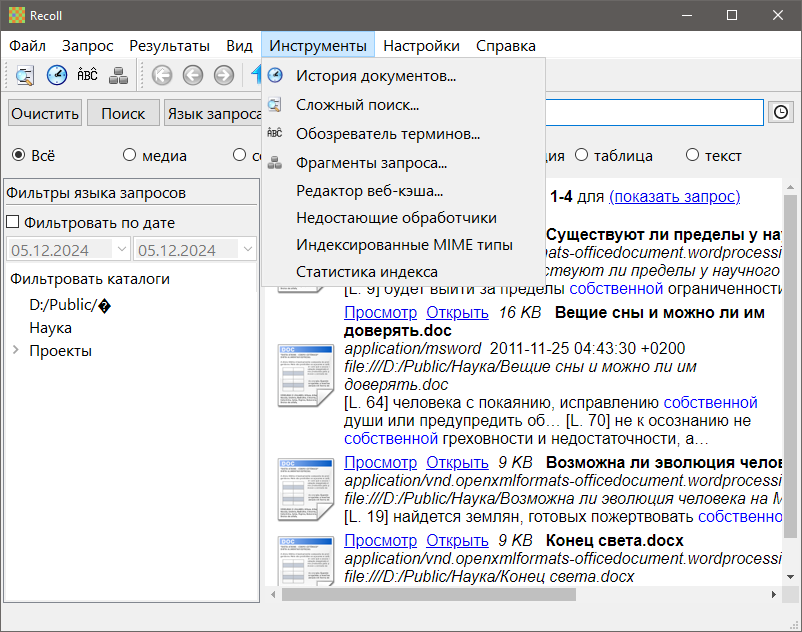Open the query fragments toolbar icon
Viewport: 802px width, 632px height.
[119, 75]
